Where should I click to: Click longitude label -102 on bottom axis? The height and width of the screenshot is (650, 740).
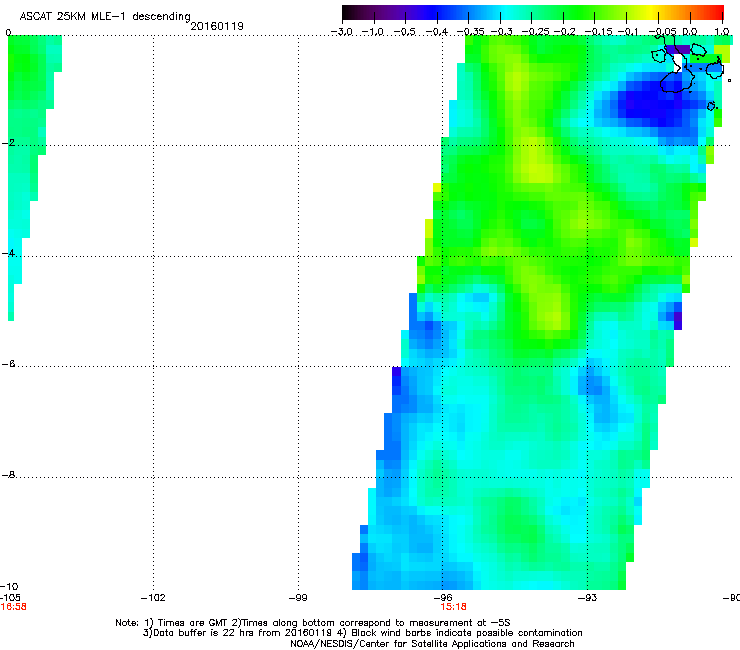[x=153, y=598]
